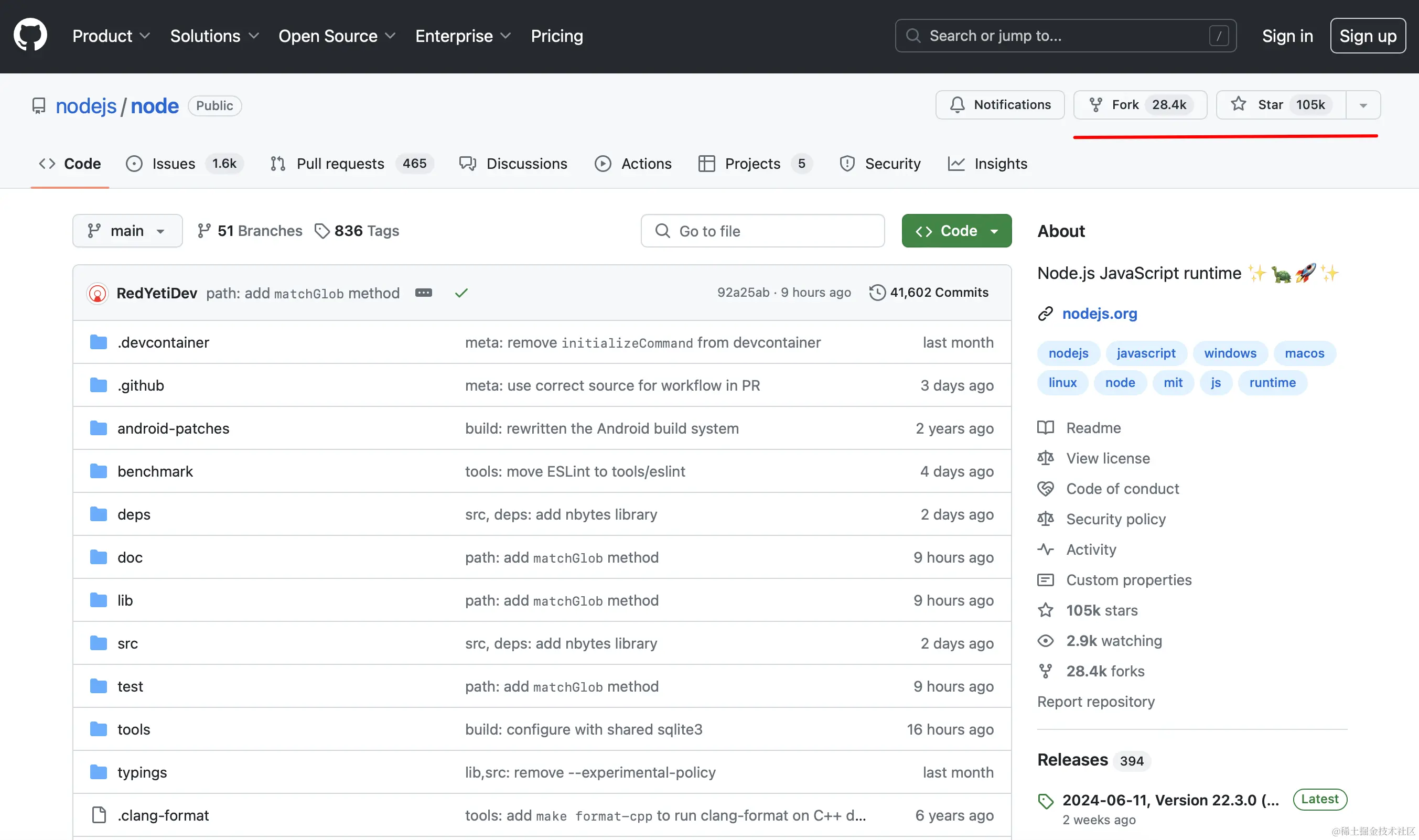Open the android-patches folder
Image resolution: width=1419 pixels, height=840 pixels.
tap(173, 428)
